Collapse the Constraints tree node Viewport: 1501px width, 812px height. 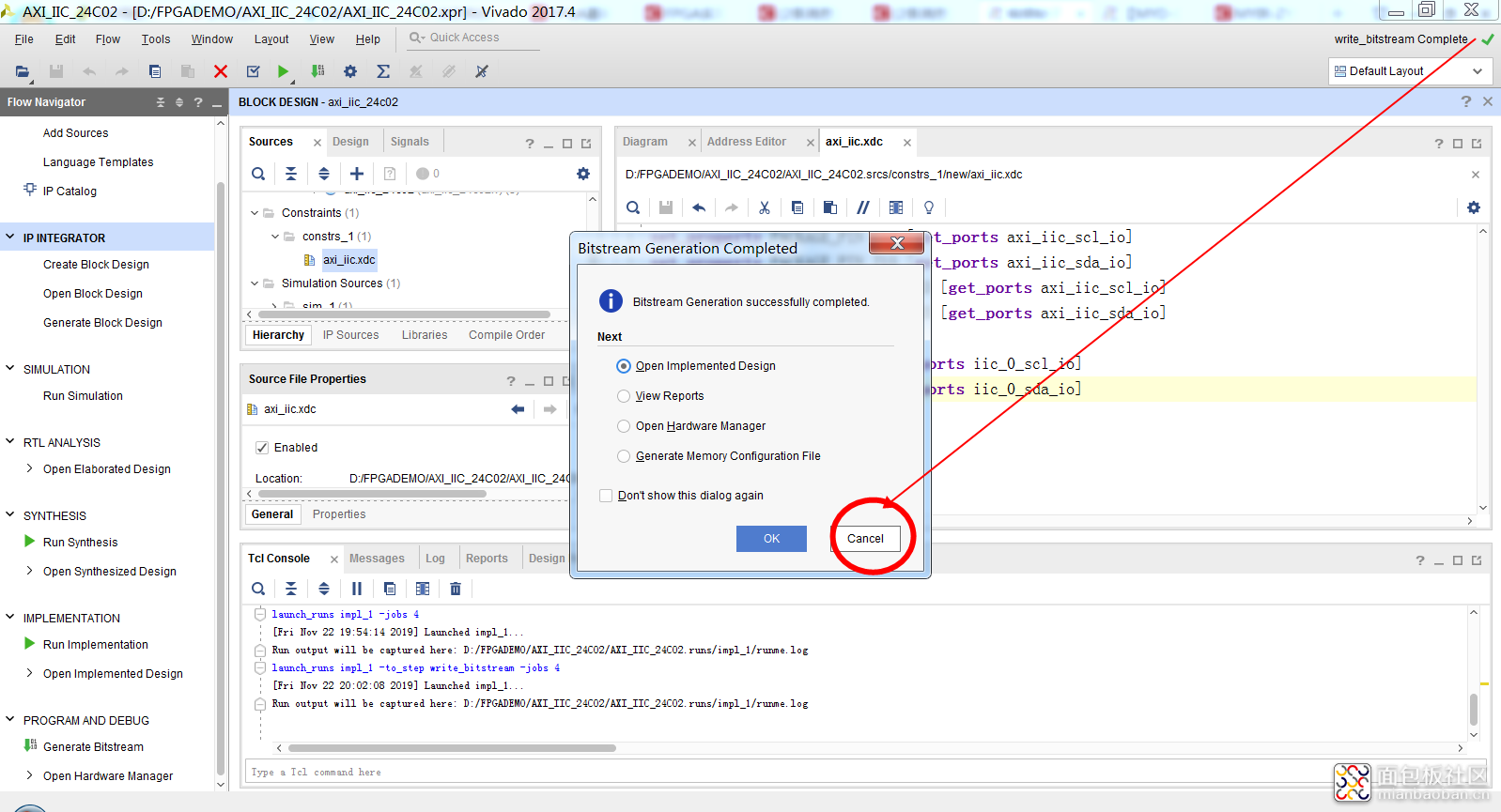coord(255,213)
